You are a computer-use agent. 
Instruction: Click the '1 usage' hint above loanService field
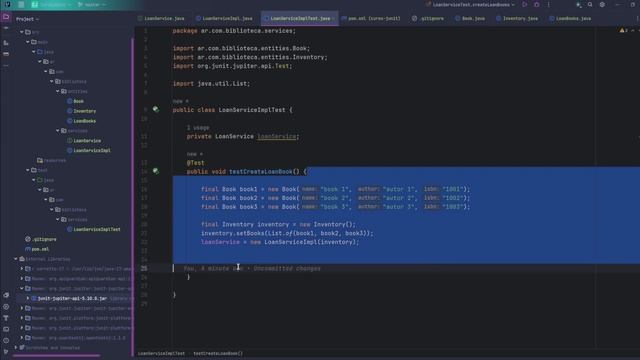(198, 128)
